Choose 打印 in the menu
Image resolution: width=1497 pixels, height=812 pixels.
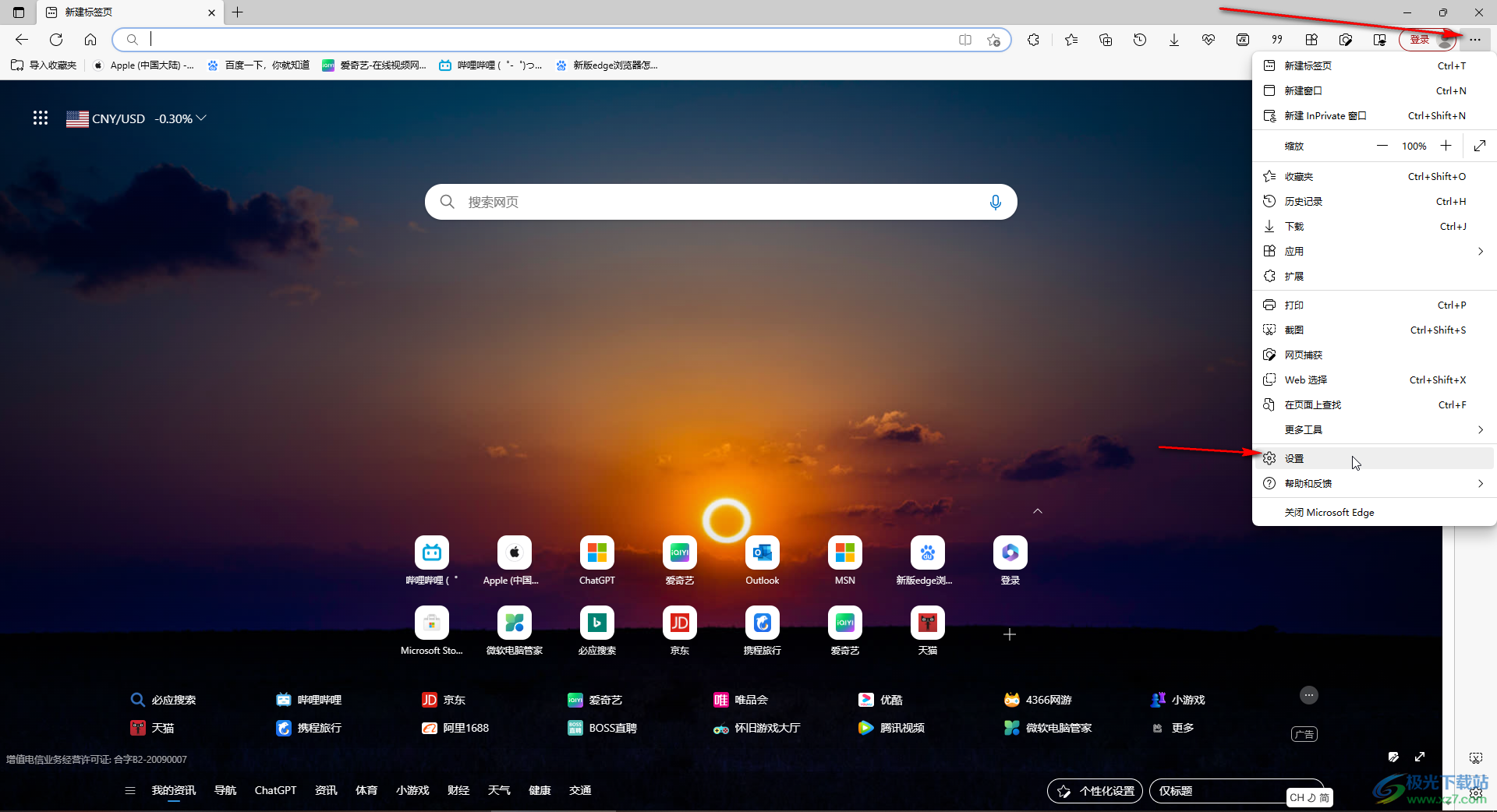point(1374,305)
